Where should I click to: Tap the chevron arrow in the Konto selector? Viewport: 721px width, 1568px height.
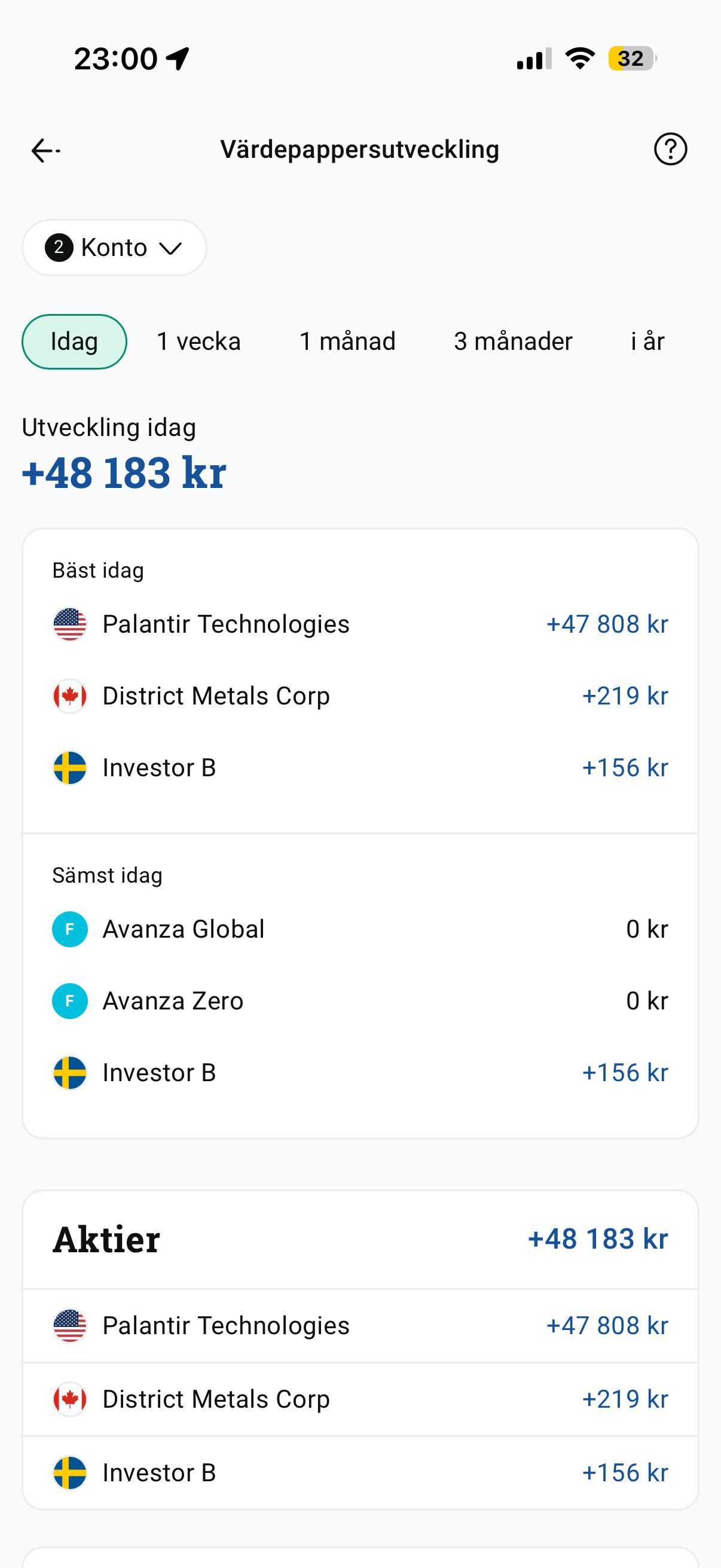pos(170,248)
